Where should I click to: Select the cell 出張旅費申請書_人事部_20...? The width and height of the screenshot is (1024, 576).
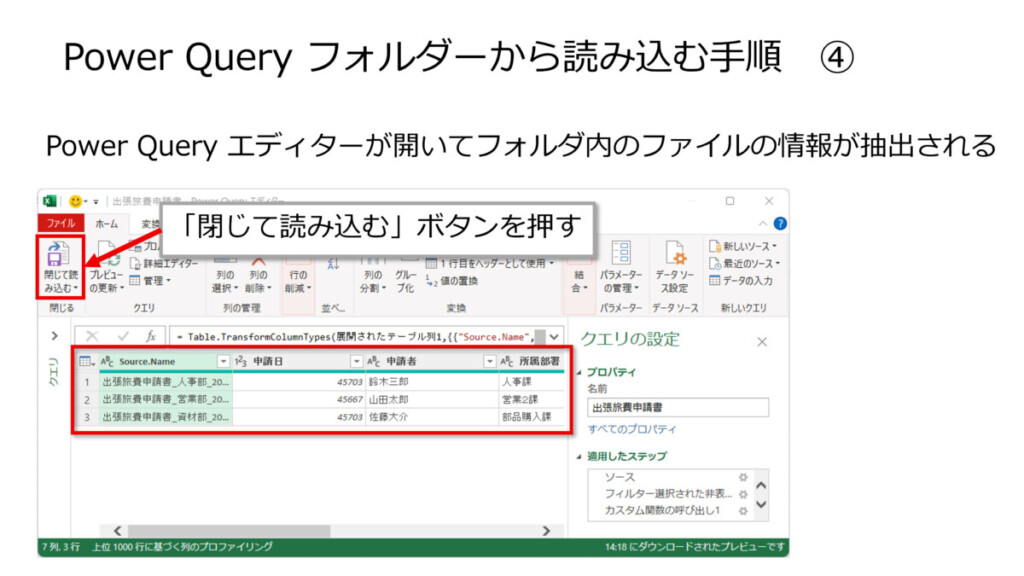166,381
